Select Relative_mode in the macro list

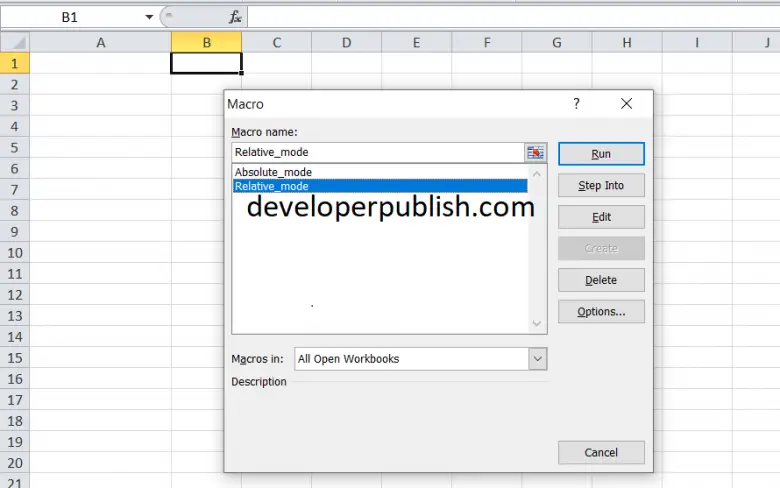click(x=272, y=186)
